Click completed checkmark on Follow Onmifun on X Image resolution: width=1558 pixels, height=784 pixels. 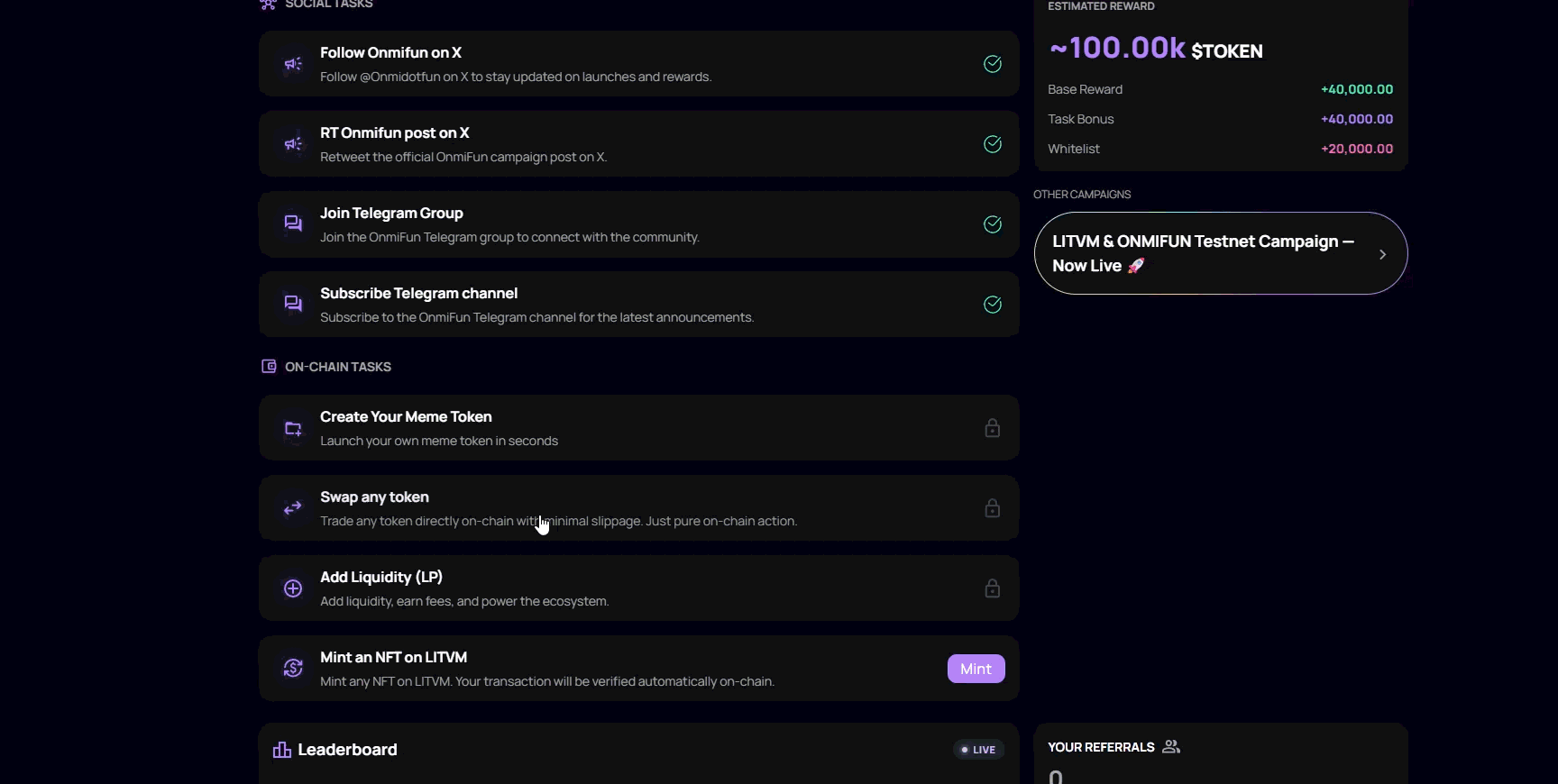tap(993, 64)
